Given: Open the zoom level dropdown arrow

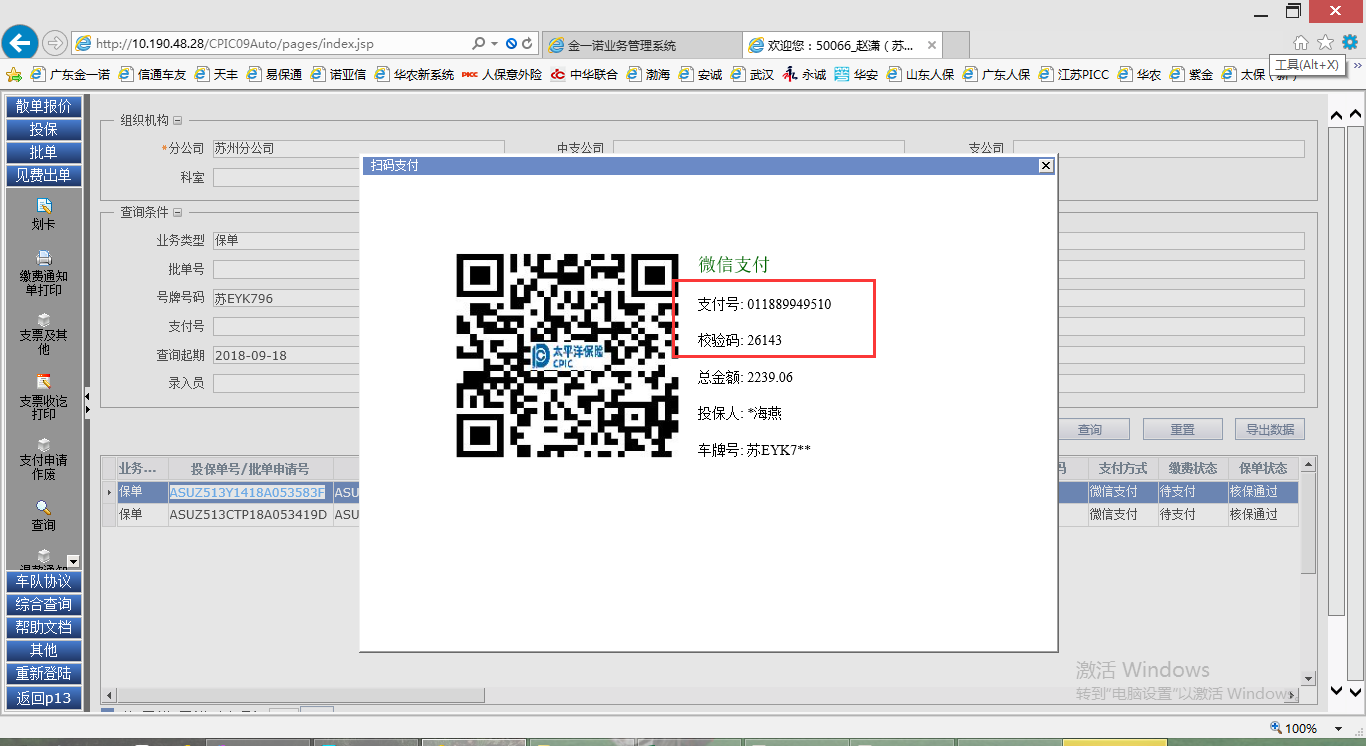Looking at the screenshot, I should [1340, 728].
